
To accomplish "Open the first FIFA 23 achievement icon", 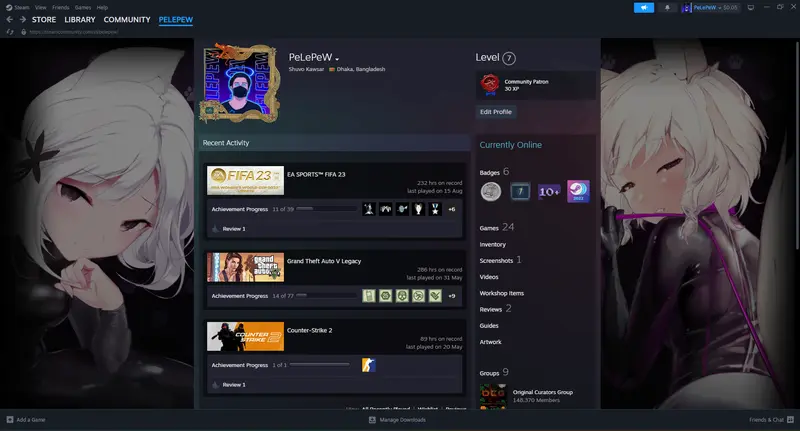I will coord(369,210).
